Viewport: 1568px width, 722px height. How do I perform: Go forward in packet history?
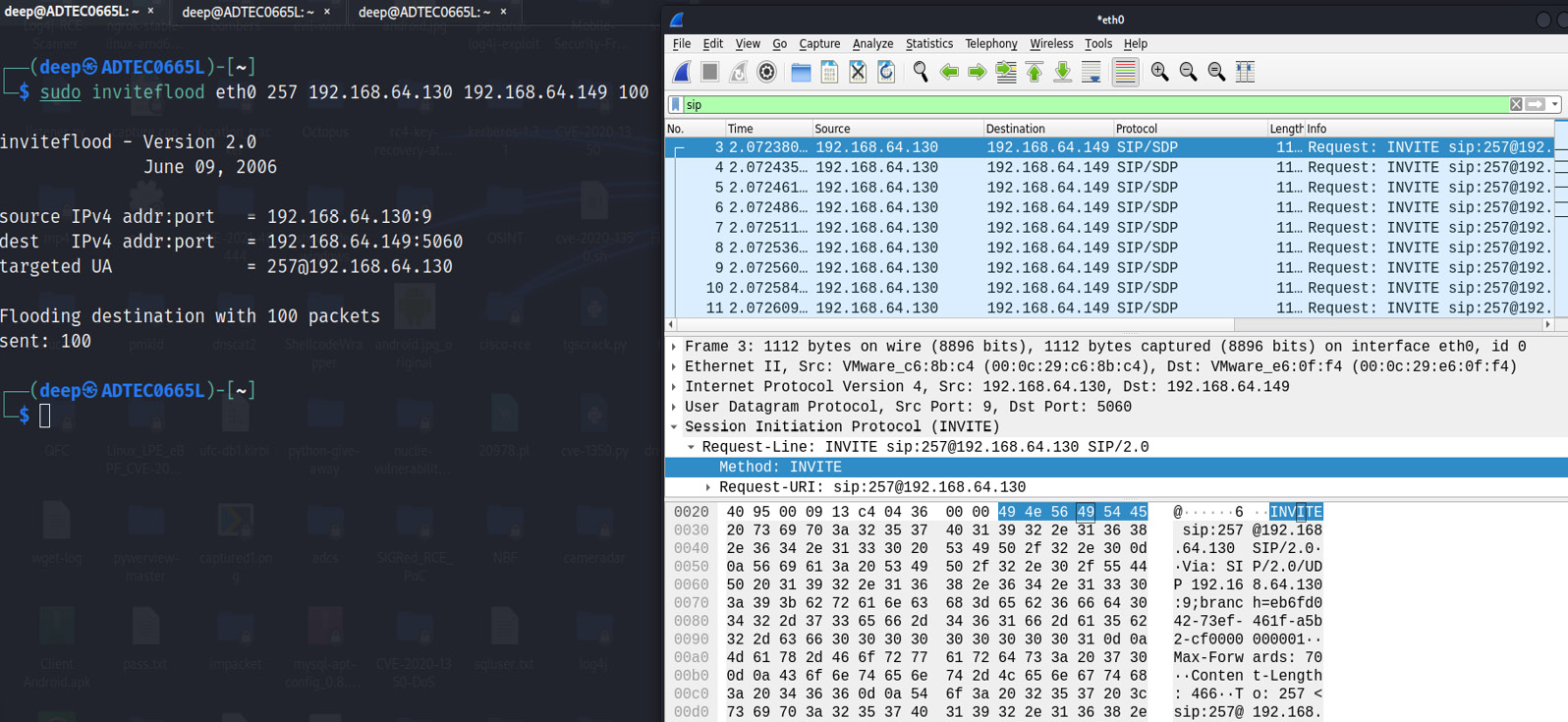[x=978, y=72]
